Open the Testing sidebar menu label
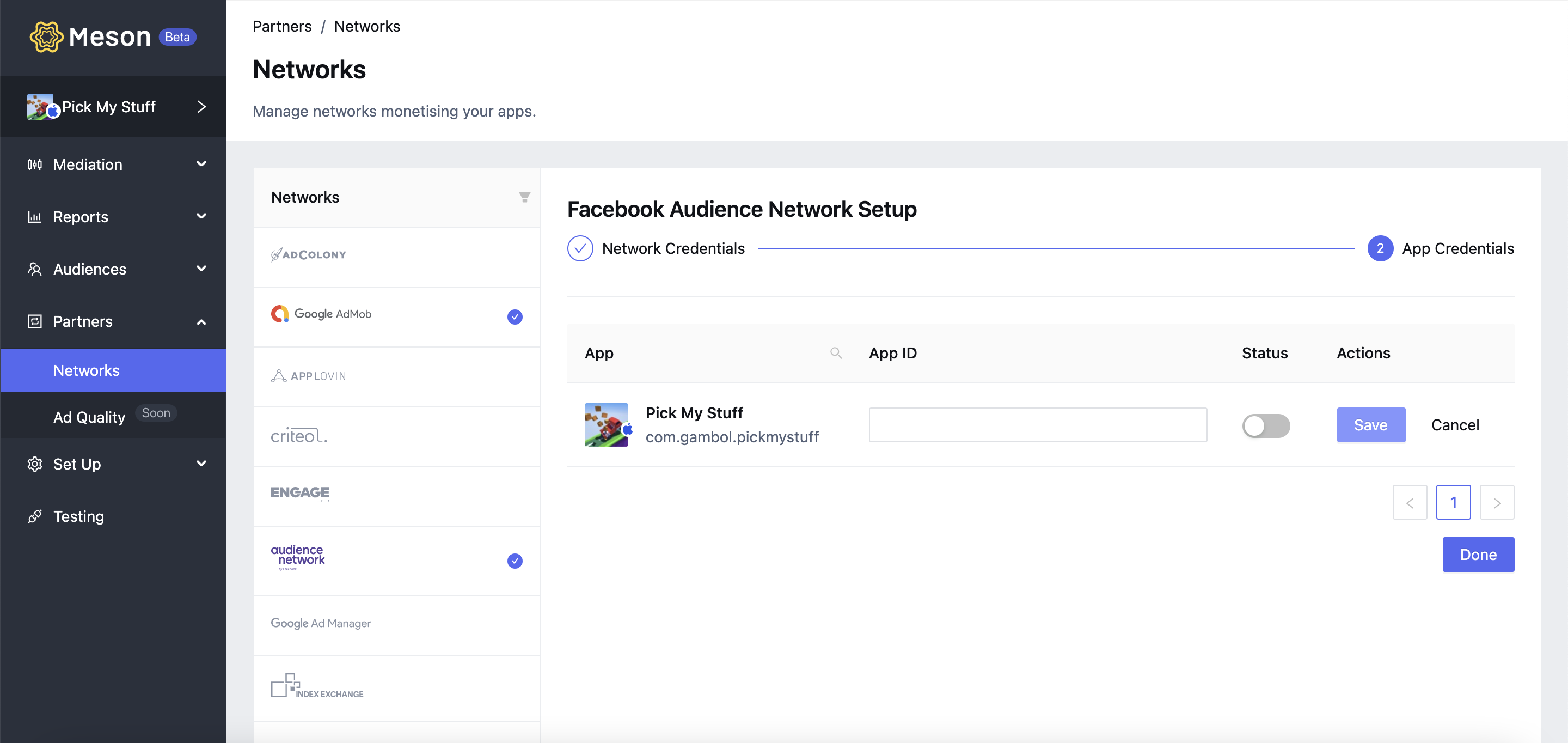This screenshot has height=743, width=1568. pyautogui.click(x=78, y=516)
